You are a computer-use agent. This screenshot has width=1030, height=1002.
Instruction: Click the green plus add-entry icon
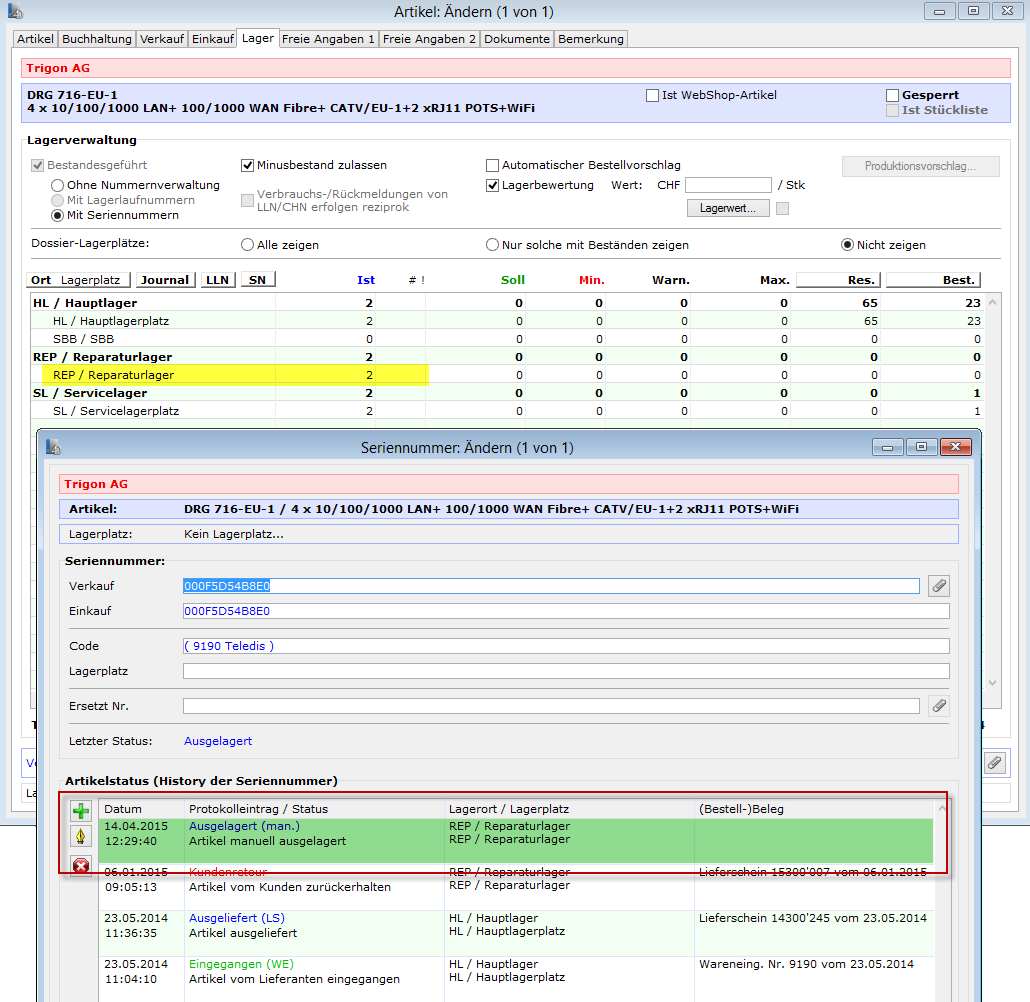click(80, 811)
